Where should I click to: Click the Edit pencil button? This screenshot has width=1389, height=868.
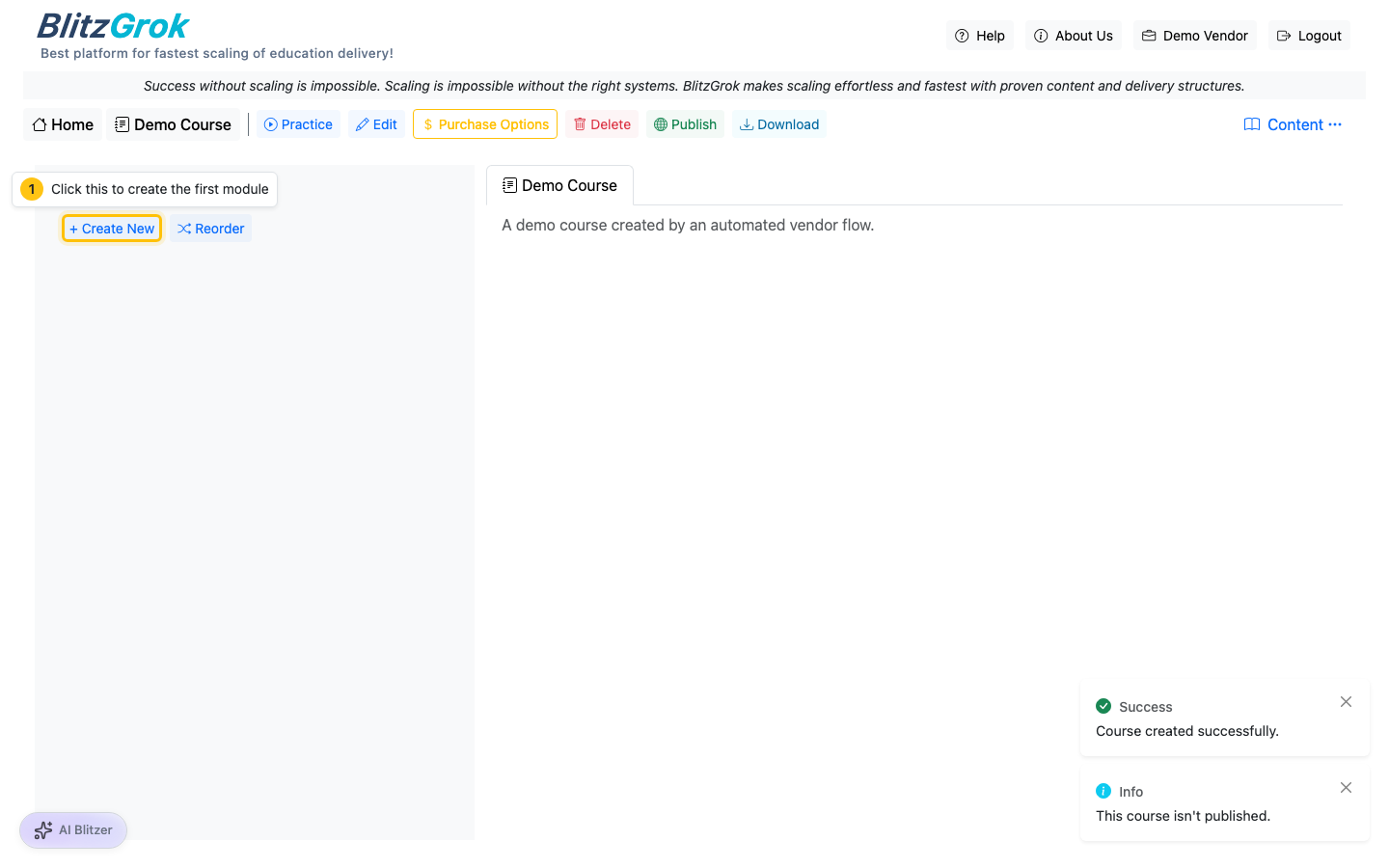coord(376,124)
